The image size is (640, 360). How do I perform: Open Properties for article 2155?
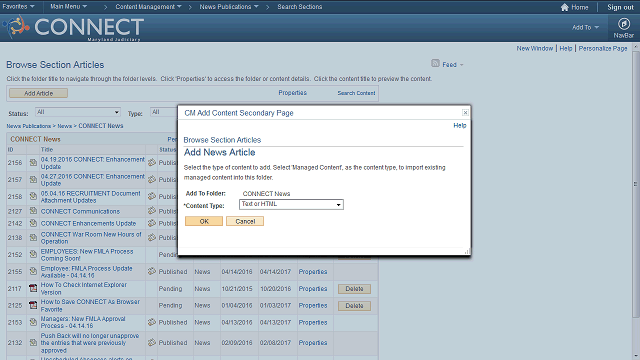point(313,271)
